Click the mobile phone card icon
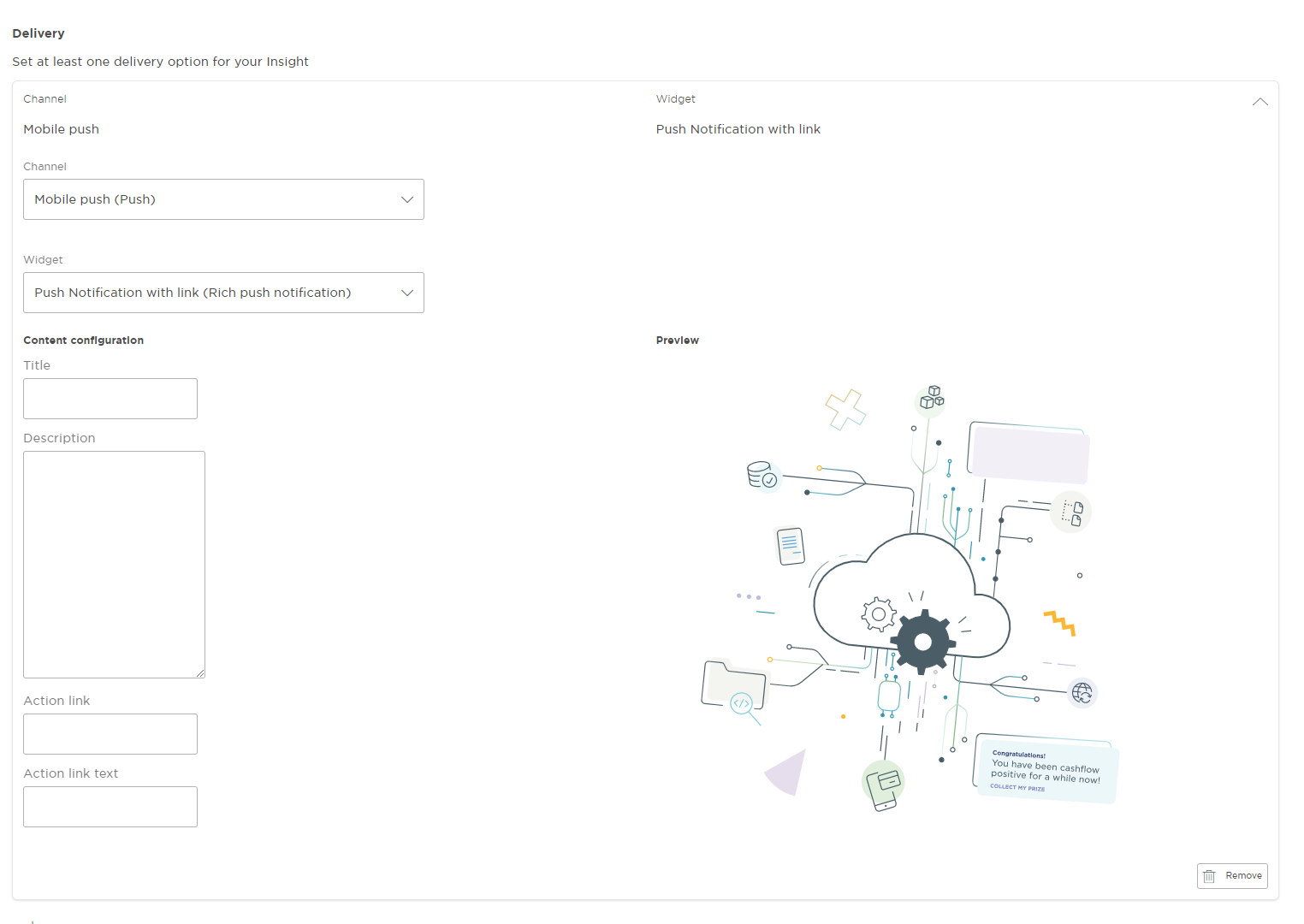1304x924 pixels. [x=883, y=785]
